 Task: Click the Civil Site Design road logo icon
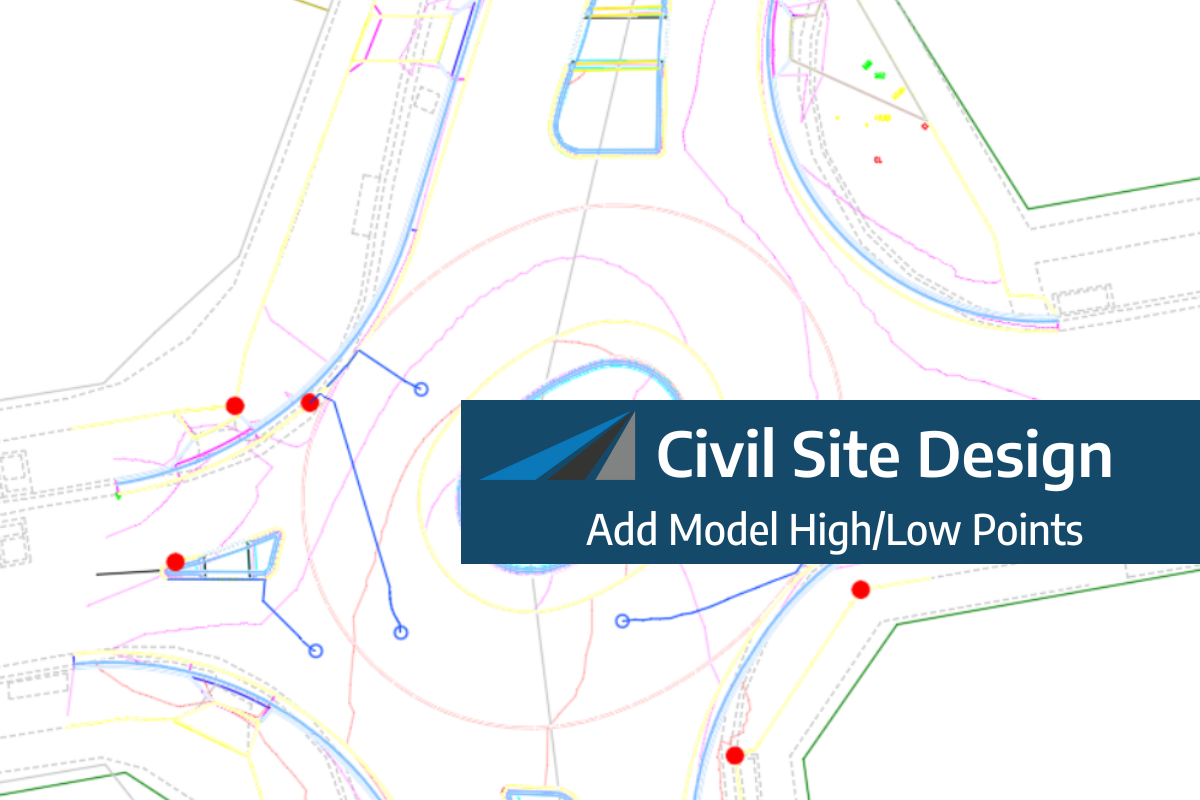coord(558,447)
